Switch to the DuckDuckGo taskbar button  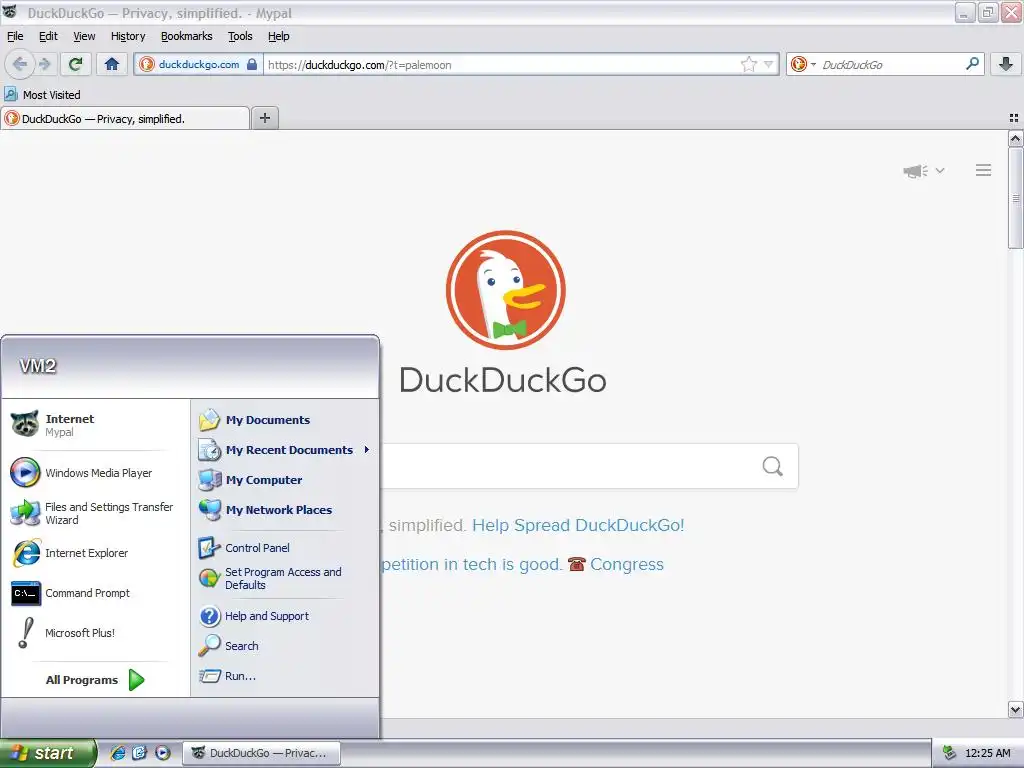pos(261,753)
